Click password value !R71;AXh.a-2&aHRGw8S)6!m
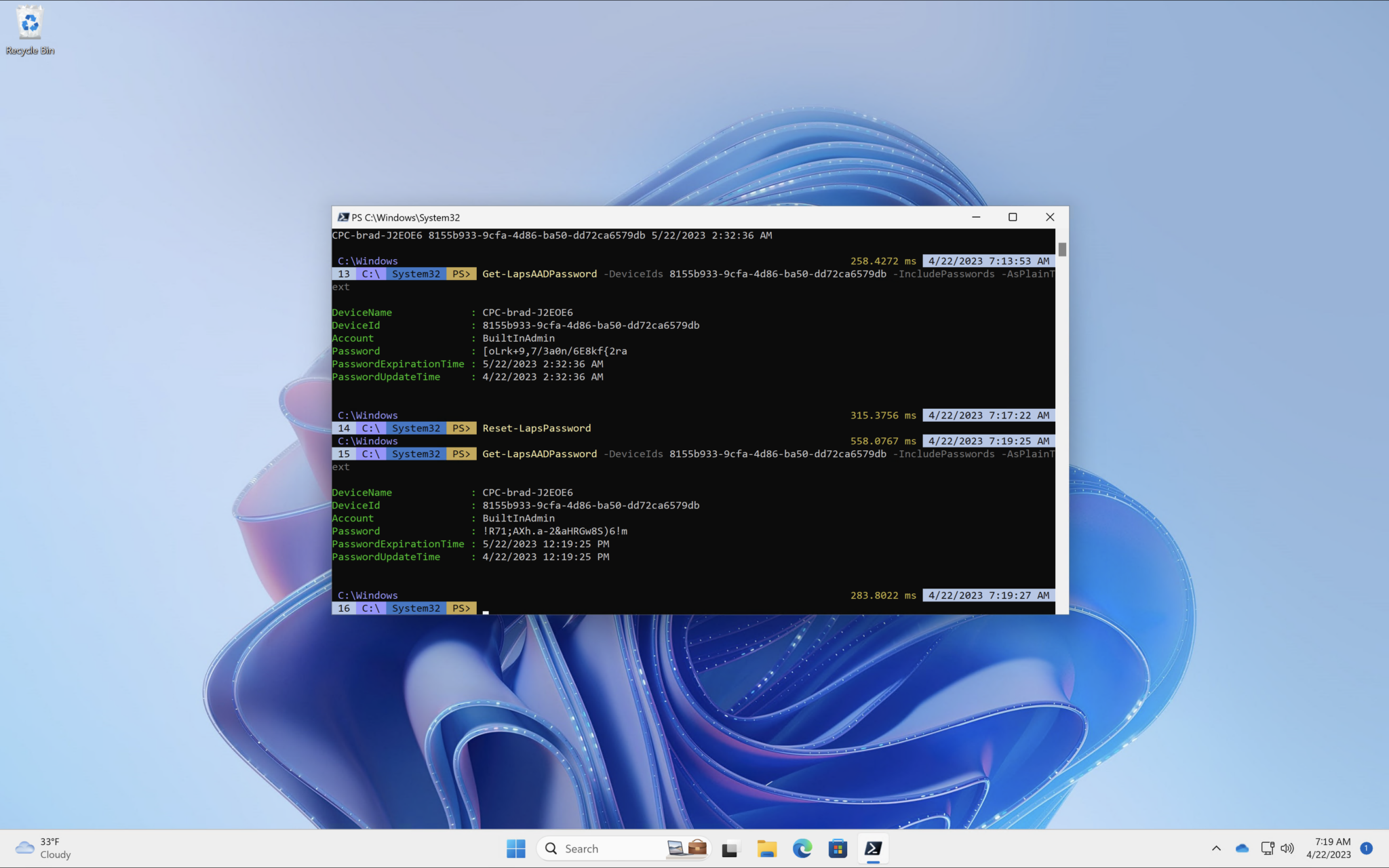The image size is (1389, 868). coord(555,531)
